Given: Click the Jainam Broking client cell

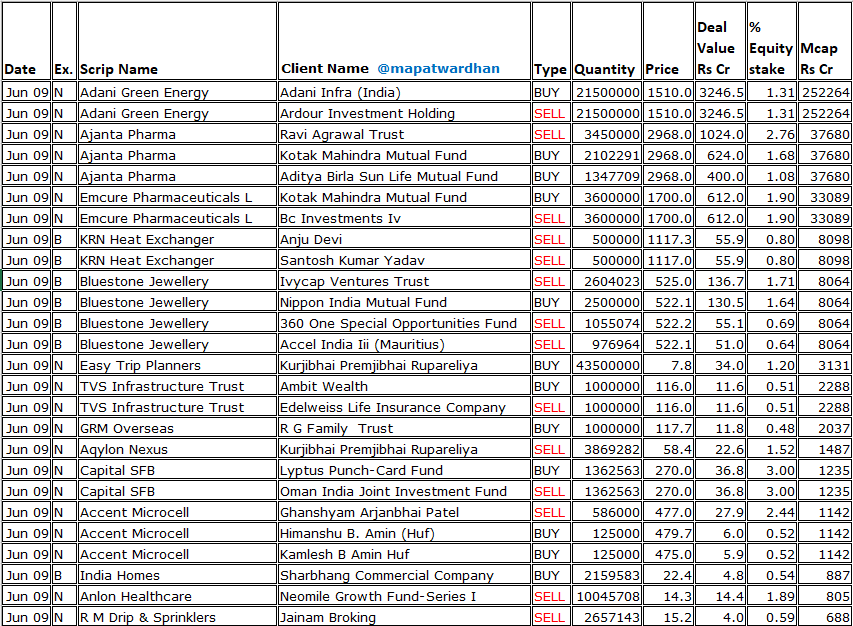Looking at the screenshot, I should tap(404, 617).
